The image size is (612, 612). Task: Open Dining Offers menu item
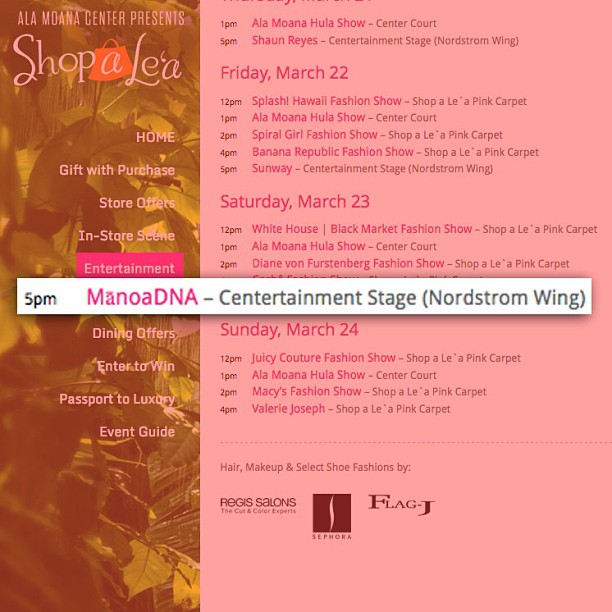(134, 334)
